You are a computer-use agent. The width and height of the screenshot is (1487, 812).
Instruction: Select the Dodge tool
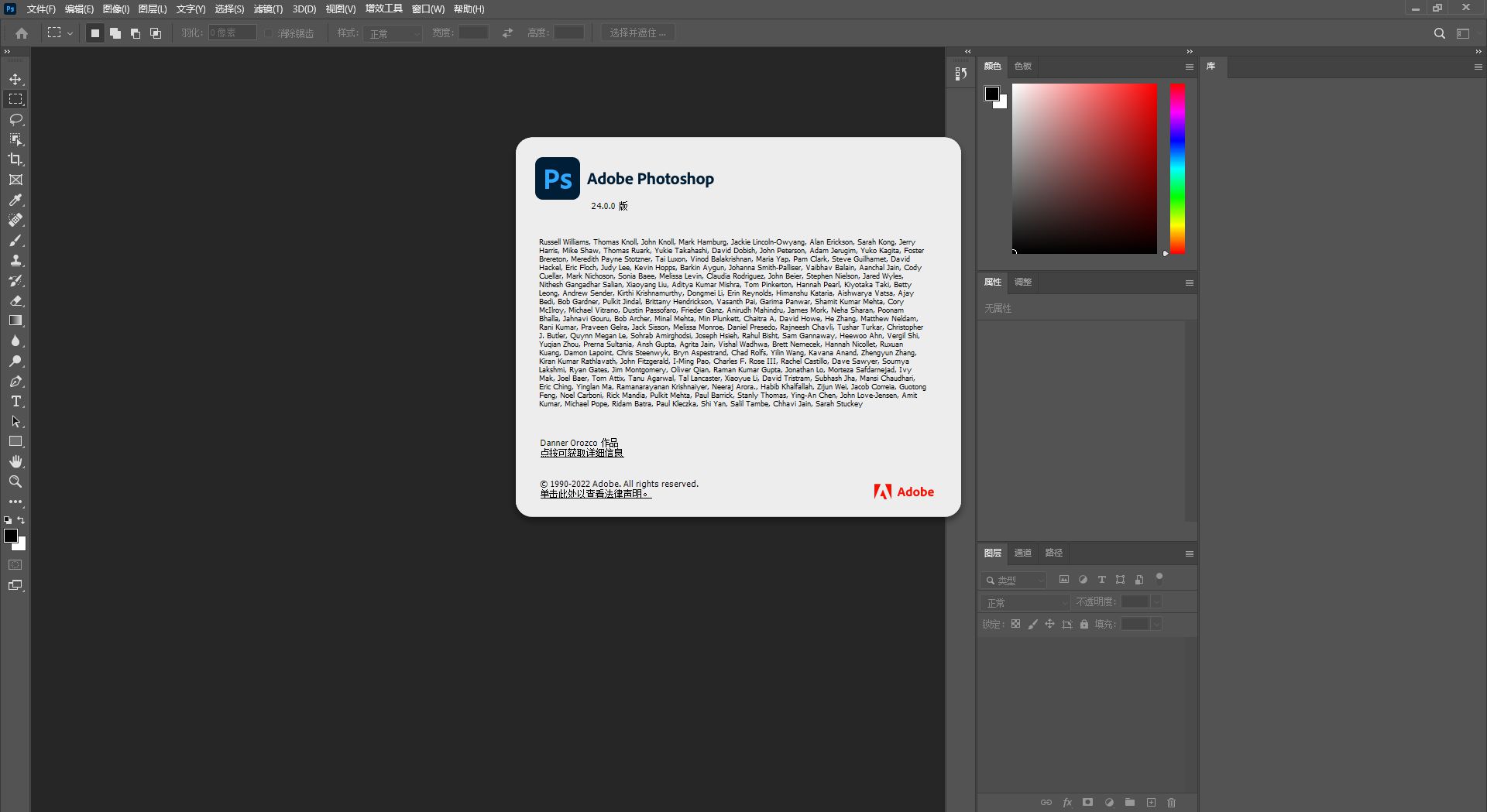coord(15,361)
